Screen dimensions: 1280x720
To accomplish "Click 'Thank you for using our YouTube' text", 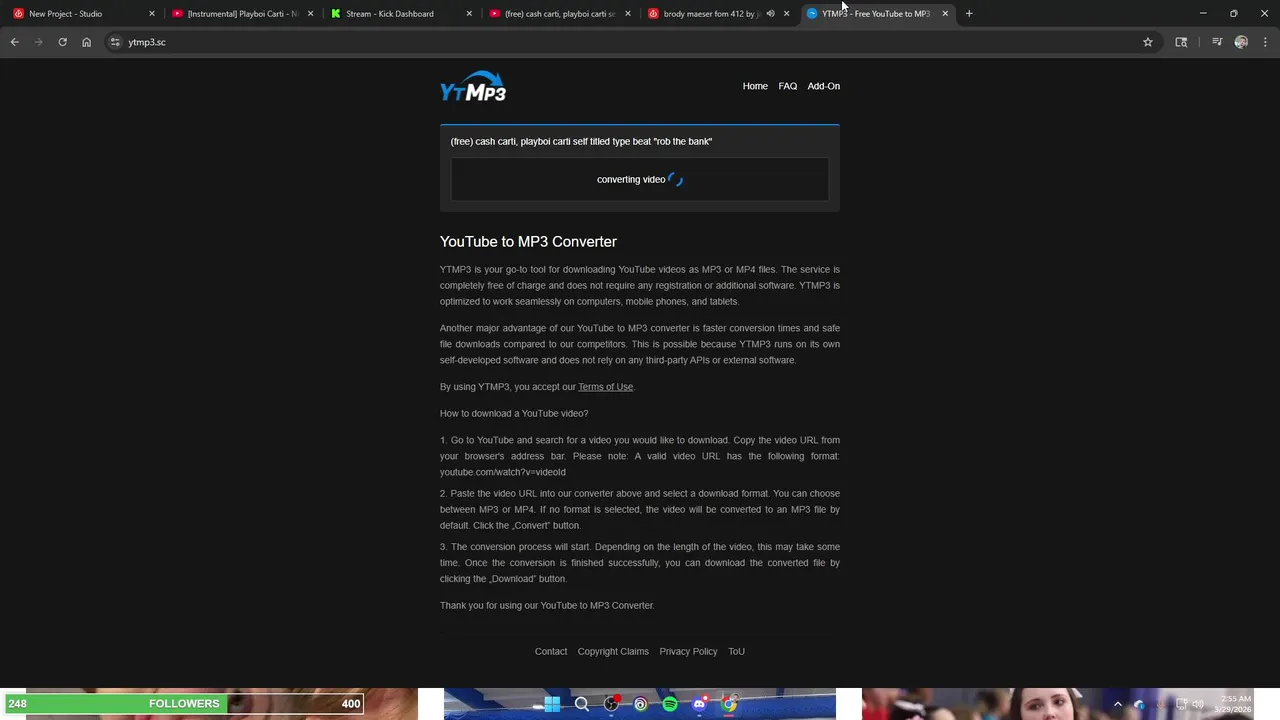I will point(547,605).
